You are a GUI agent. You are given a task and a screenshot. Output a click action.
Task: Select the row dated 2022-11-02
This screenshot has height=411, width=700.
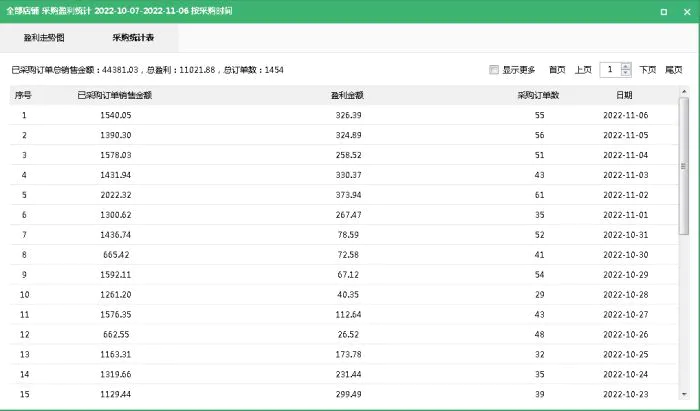[345, 195]
